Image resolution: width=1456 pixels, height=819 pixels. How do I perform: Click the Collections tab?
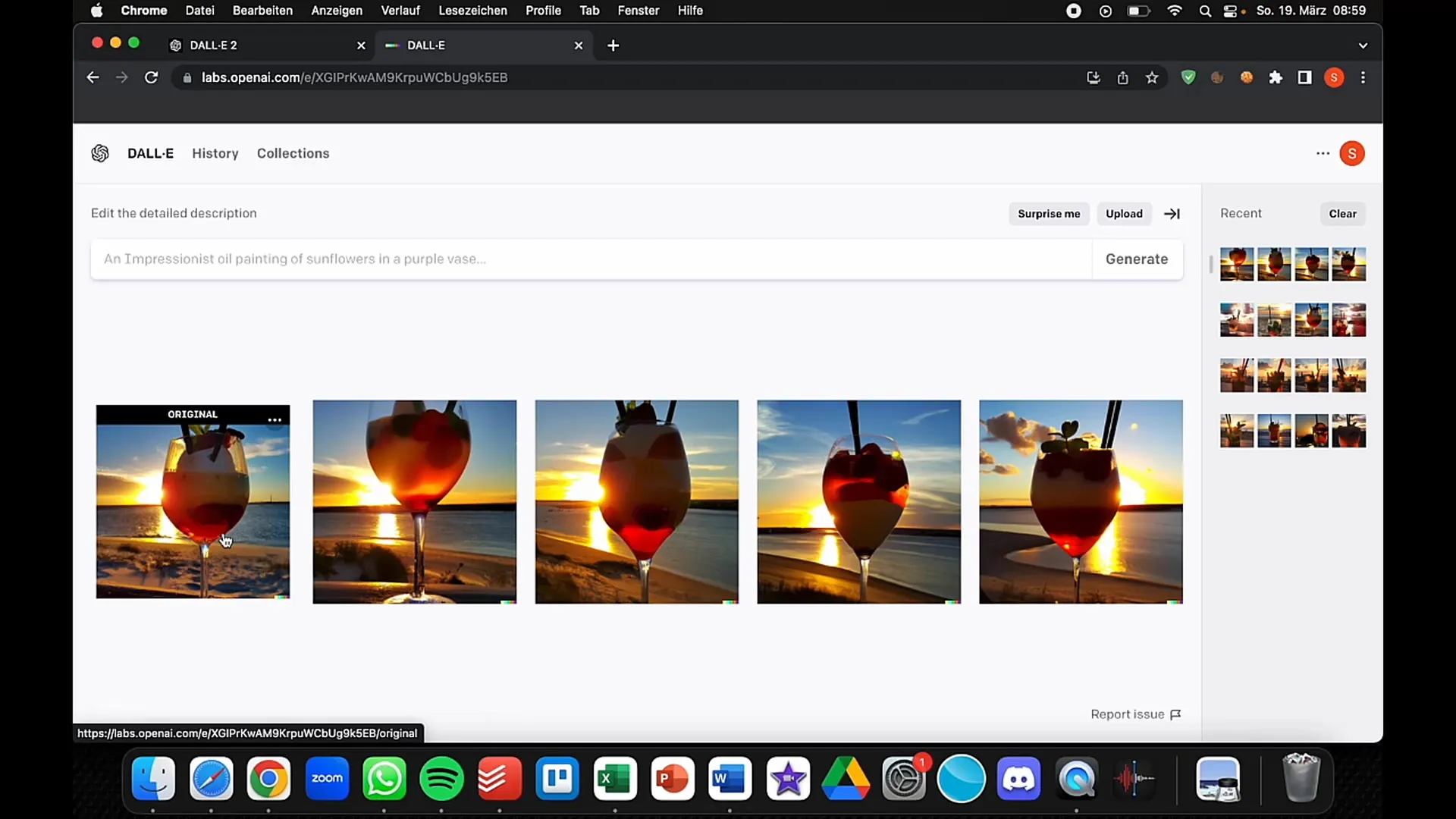293,153
